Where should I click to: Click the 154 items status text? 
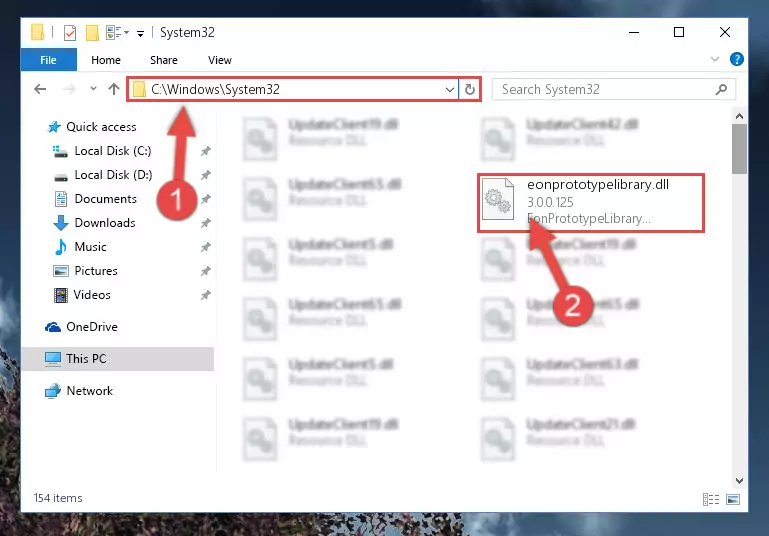[58, 498]
